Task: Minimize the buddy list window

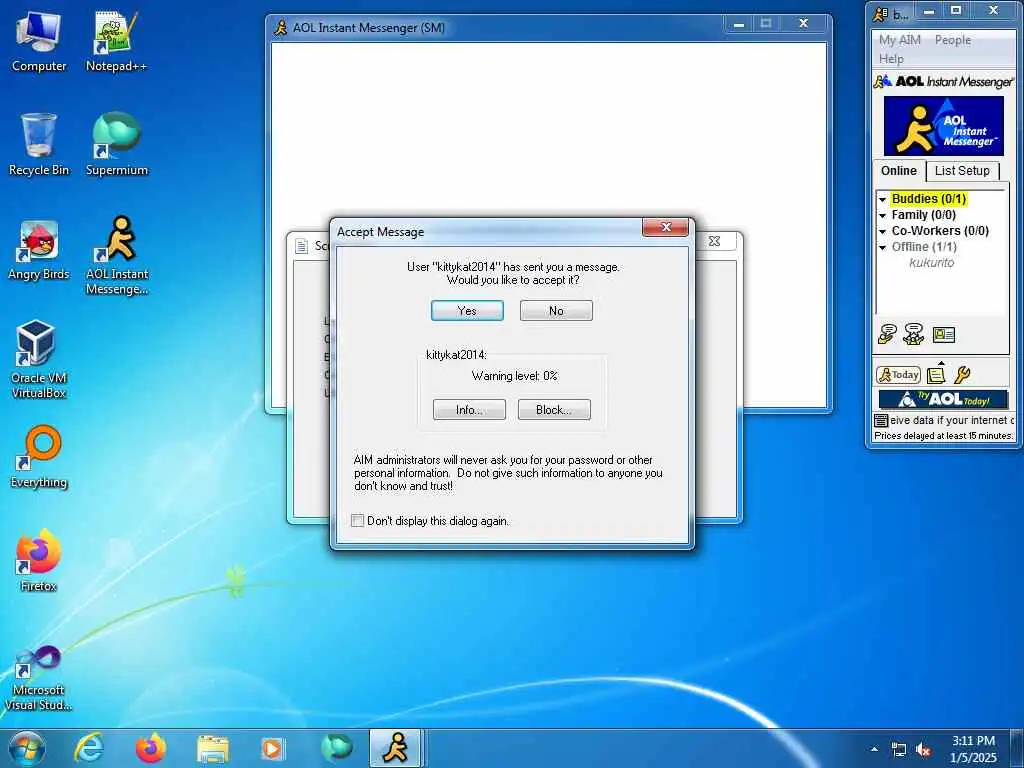Action: pos(929,11)
